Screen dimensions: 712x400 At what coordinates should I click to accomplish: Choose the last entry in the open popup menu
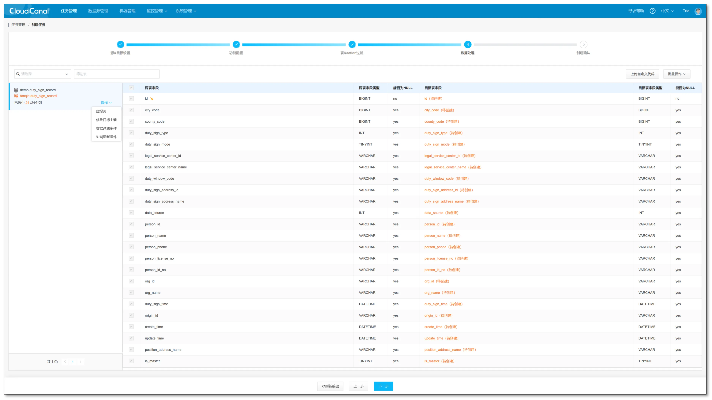(x=105, y=137)
